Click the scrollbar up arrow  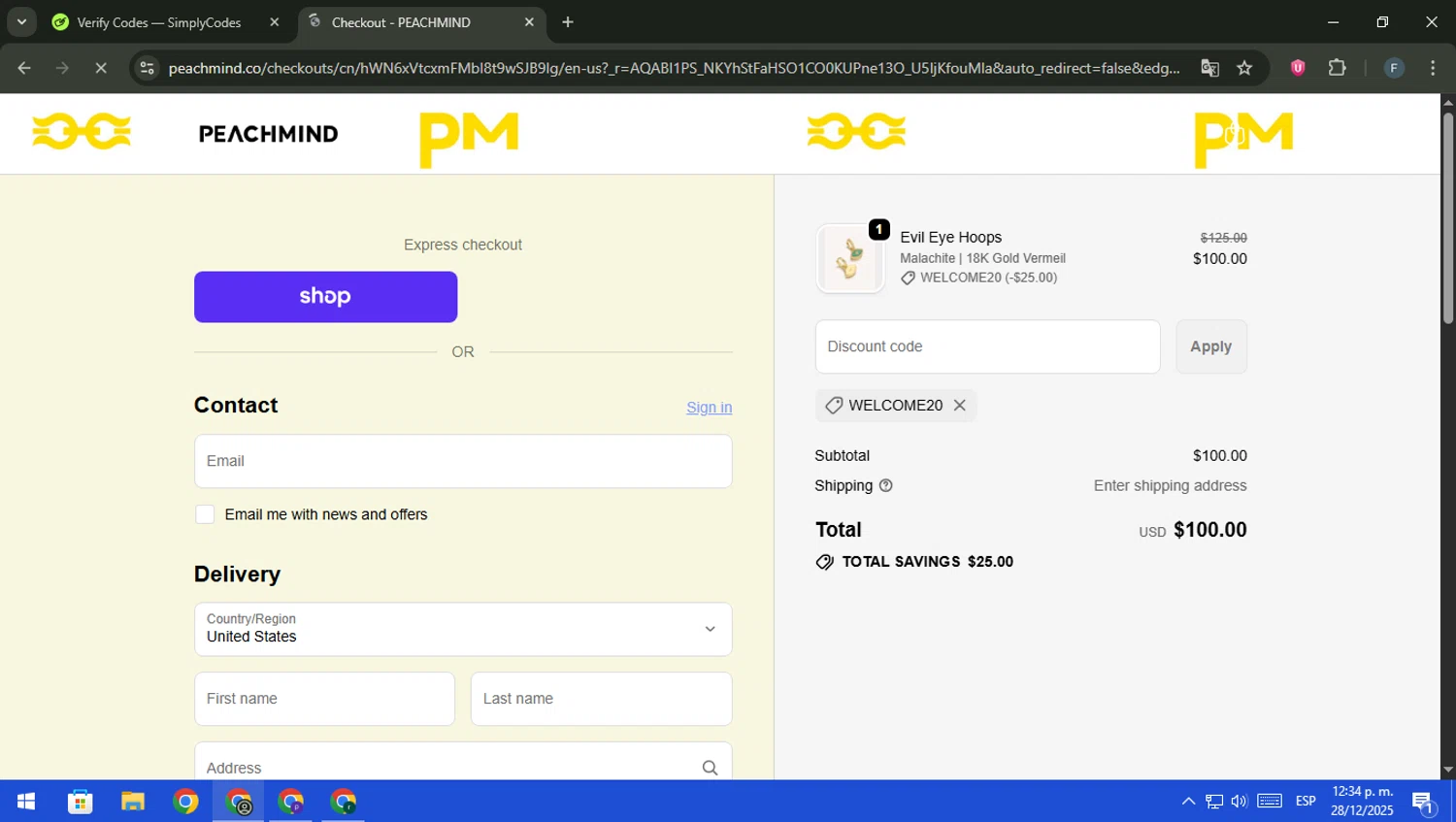pos(1448,102)
